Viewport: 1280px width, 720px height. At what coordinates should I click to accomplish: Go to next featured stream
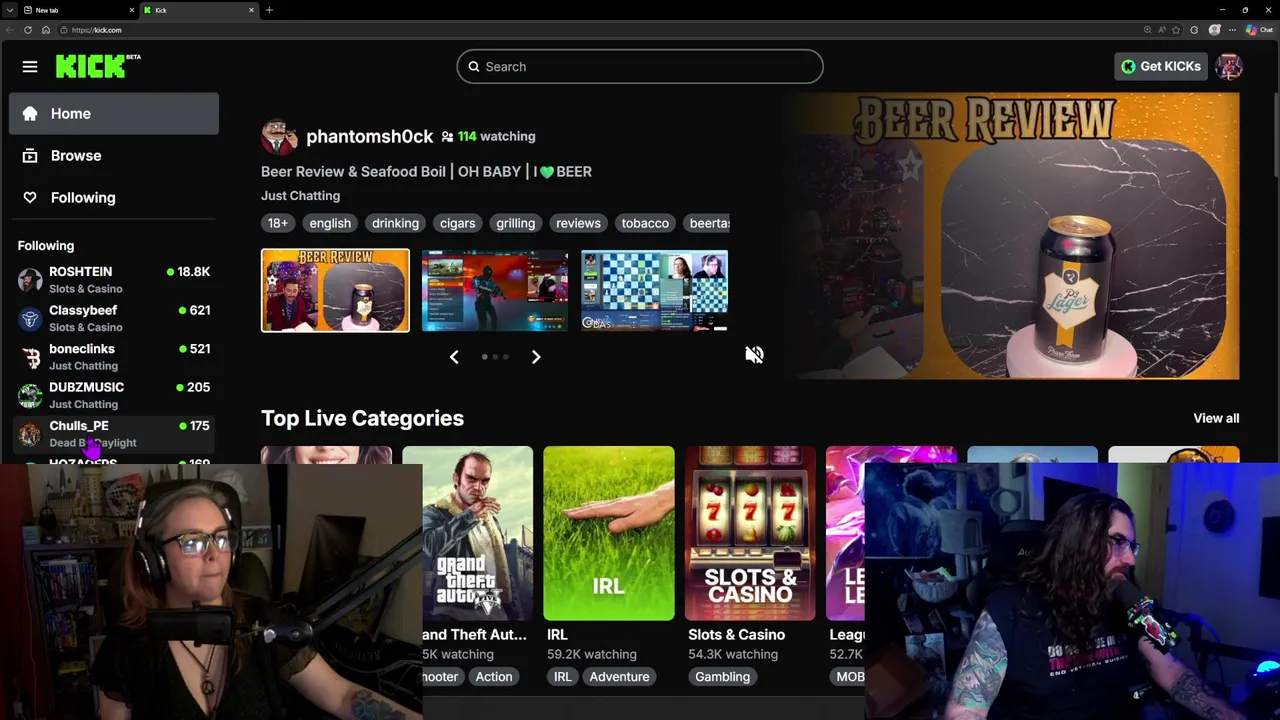[x=536, y=357]
